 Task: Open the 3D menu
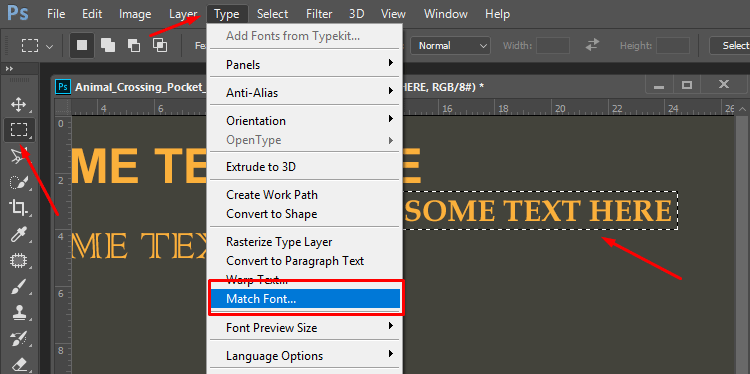356,14
